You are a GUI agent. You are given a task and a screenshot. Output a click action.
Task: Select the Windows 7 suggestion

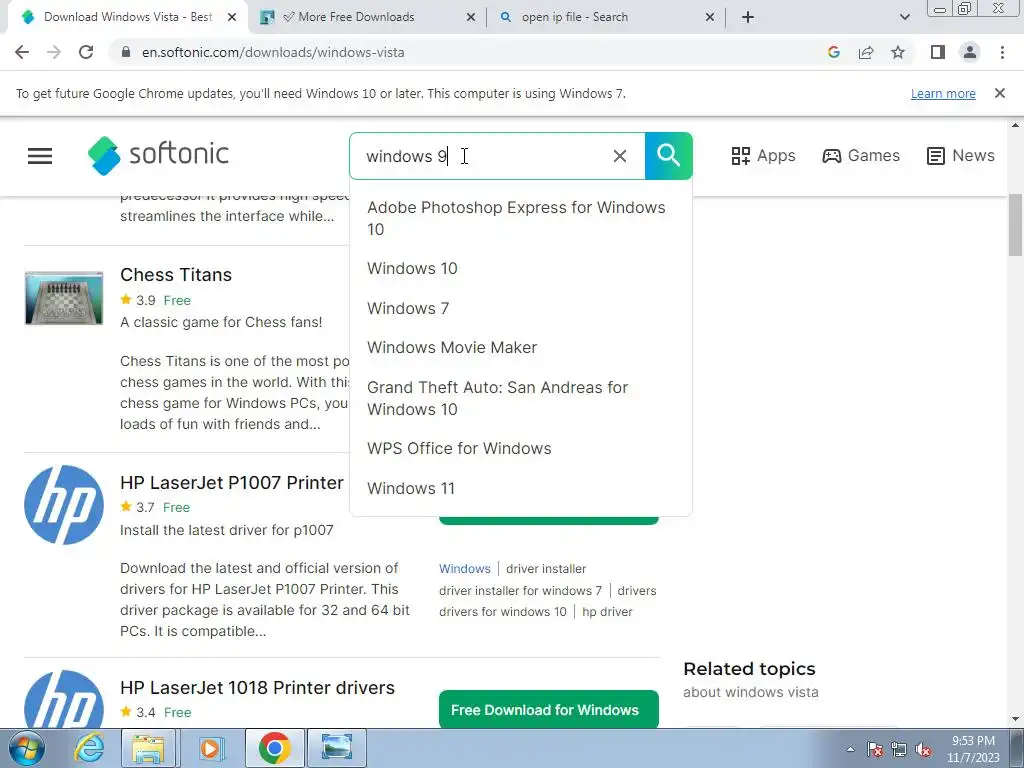pyautogui.click(x=520, y=308)
